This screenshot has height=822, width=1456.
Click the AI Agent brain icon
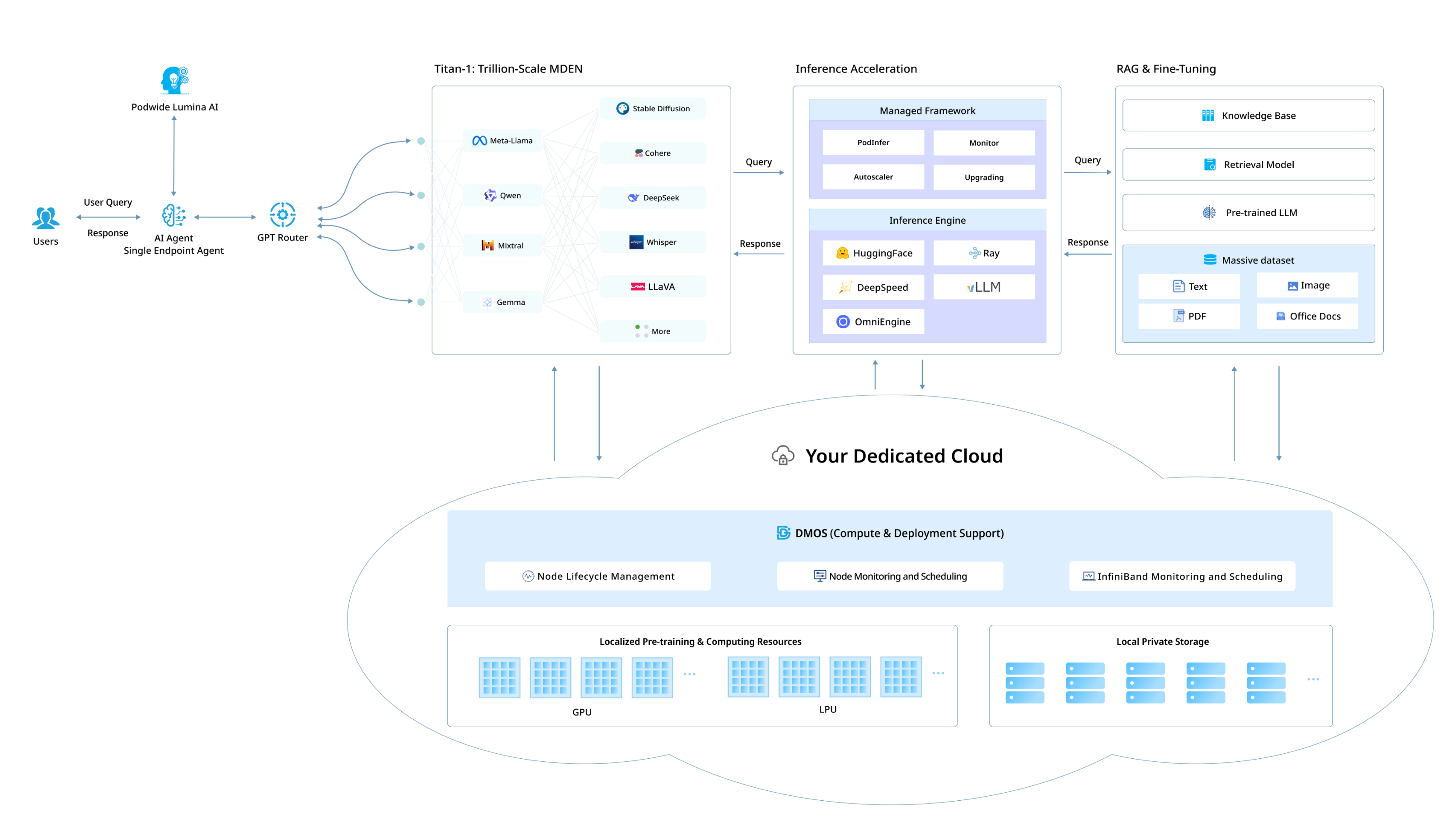coord(174,216)
